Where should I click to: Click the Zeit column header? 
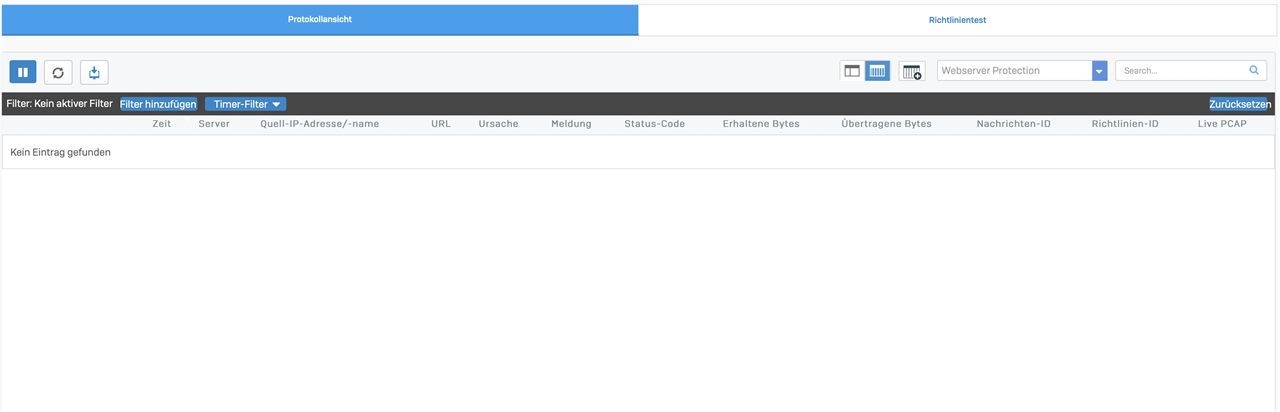click(162, 124)
